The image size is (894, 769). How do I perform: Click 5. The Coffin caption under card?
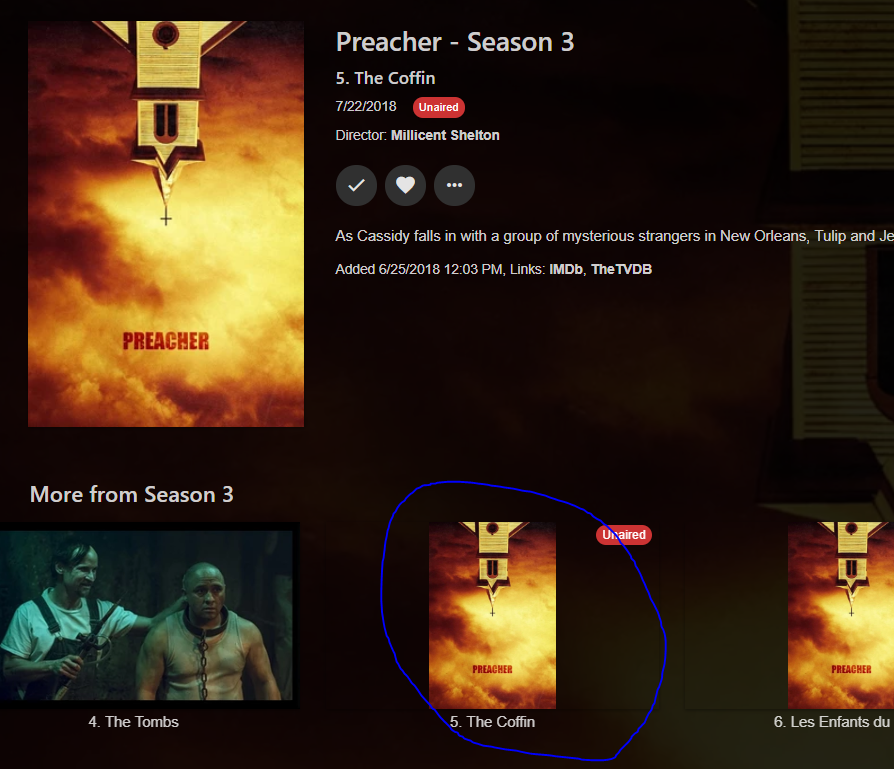click(x=492, y=722)
